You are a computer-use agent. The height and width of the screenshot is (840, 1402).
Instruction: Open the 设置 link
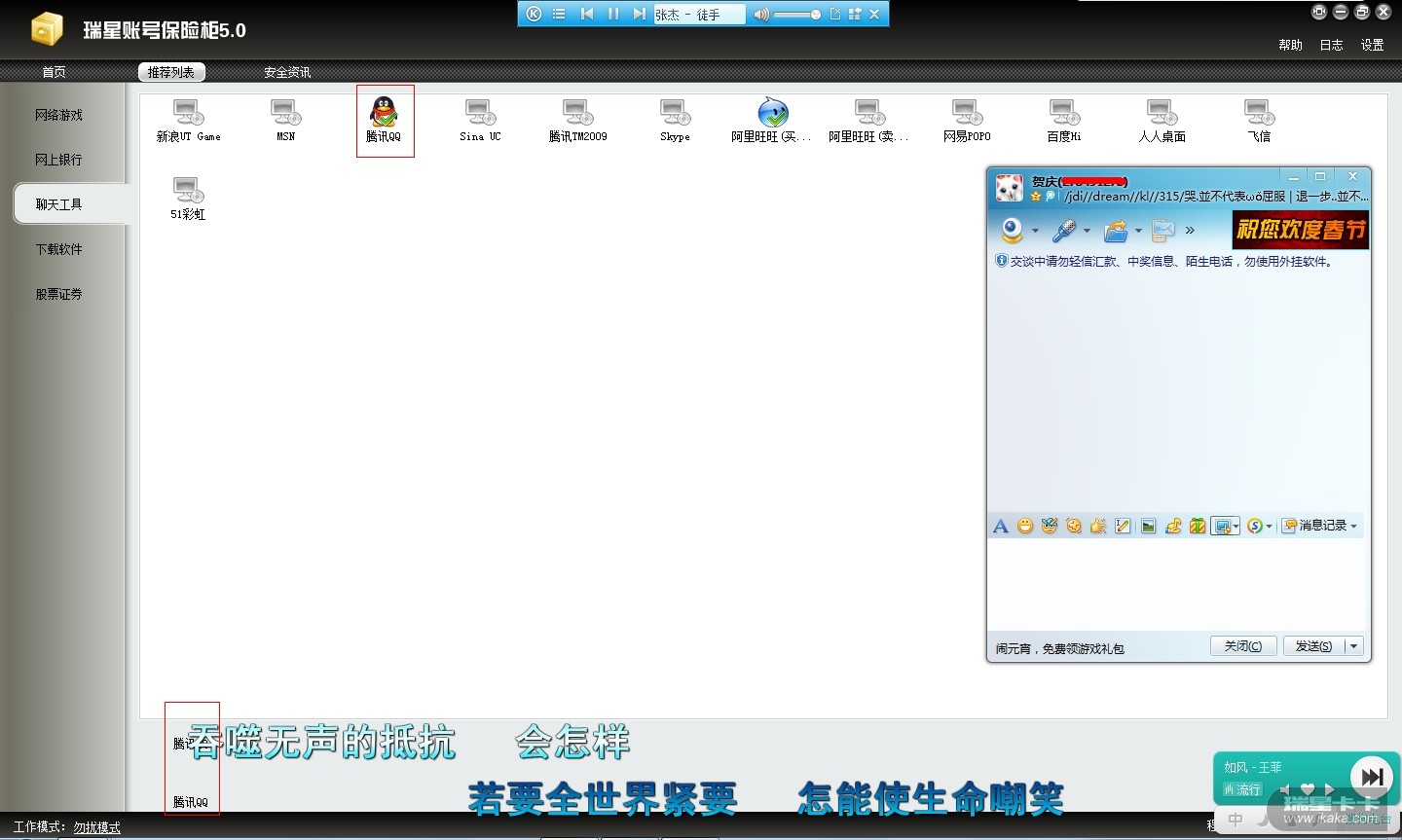coord(1372,45)
